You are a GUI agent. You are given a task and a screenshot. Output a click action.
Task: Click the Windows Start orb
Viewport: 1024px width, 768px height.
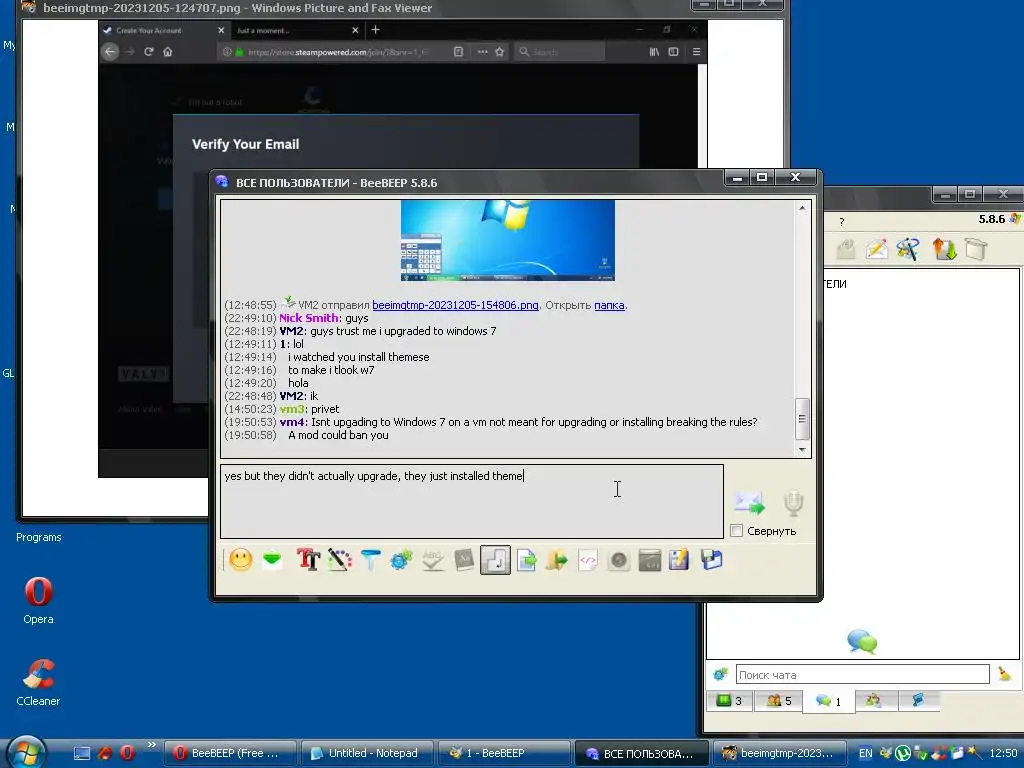click(25, 752)
